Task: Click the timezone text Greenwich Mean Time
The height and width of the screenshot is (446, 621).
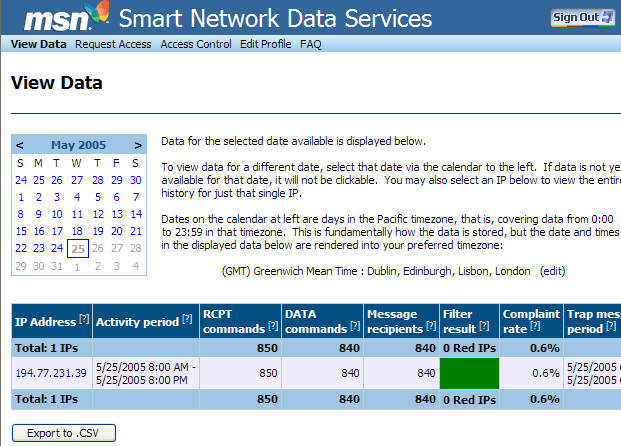Action: point(376,271)
